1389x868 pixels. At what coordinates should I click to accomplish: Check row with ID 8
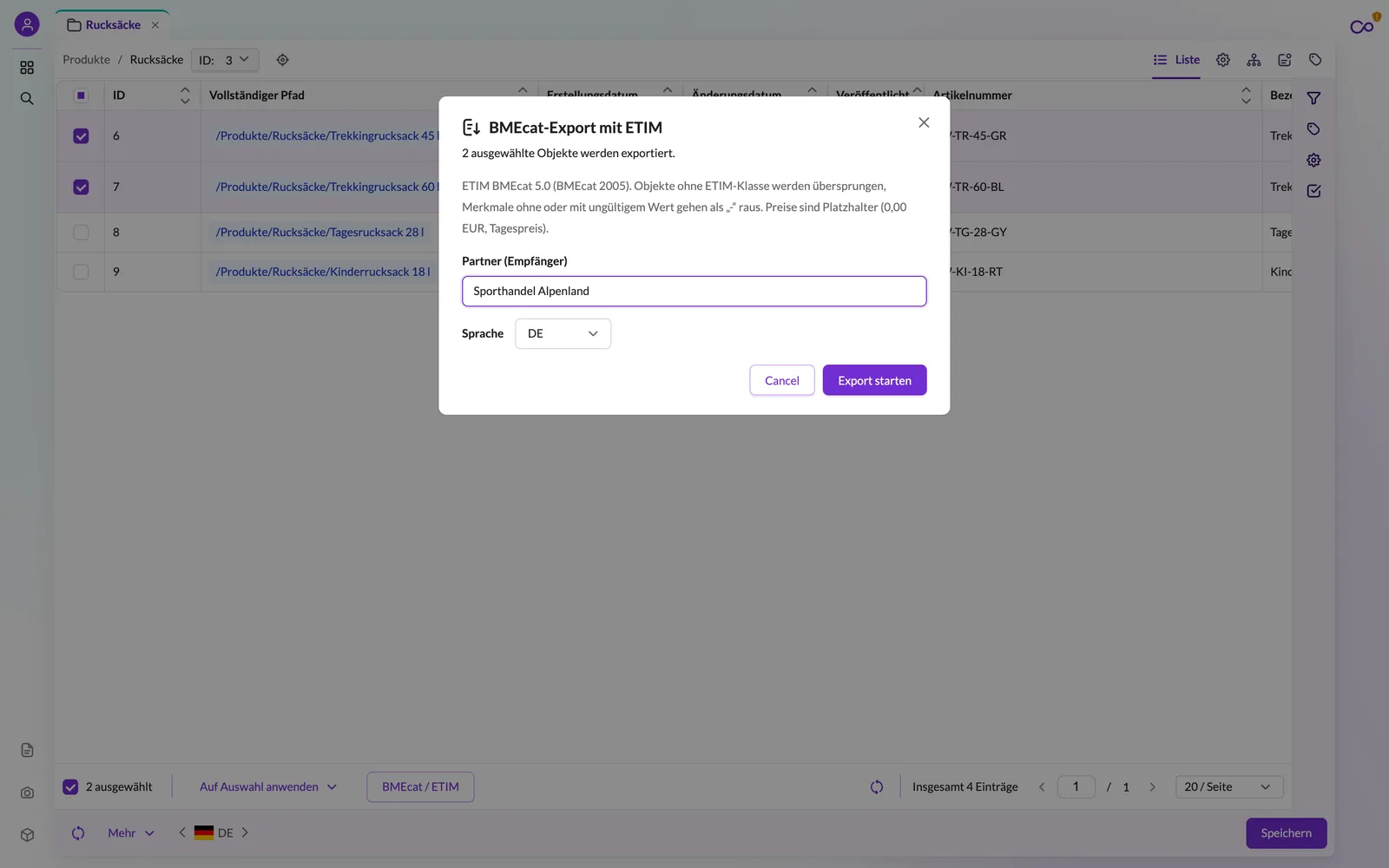click(x=81, y=233)
